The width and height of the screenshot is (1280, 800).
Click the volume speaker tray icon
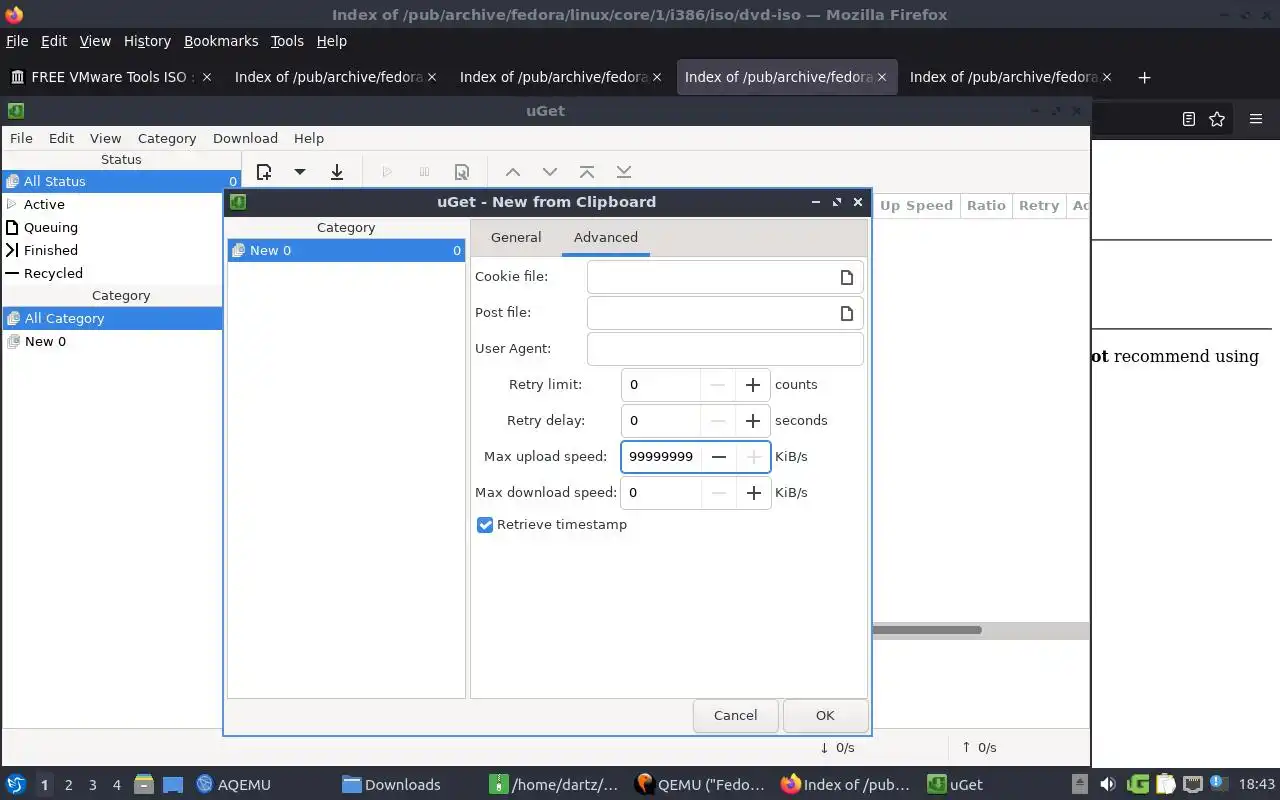pyautogui.click(x=1108, y=785)
